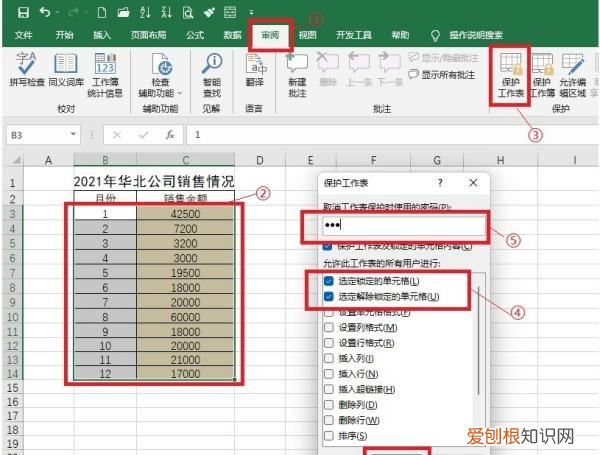600x455 pixels.
Task: Open the Undo history dropdown arrow
Action: tap(57, 13)
